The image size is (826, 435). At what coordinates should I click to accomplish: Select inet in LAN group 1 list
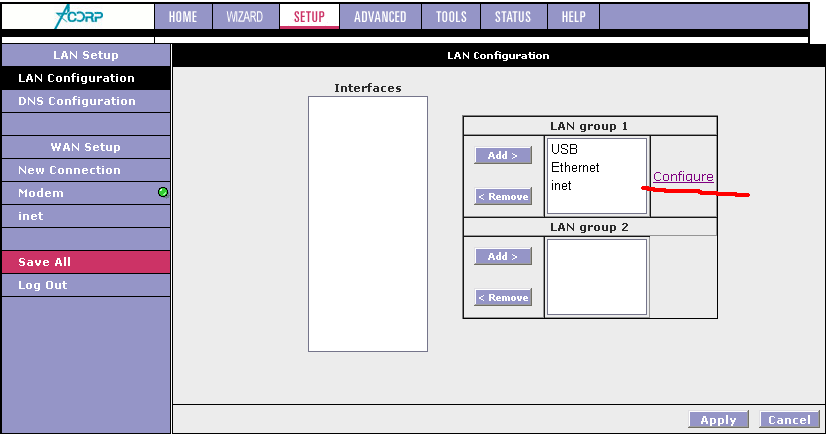tap(561, 185)
